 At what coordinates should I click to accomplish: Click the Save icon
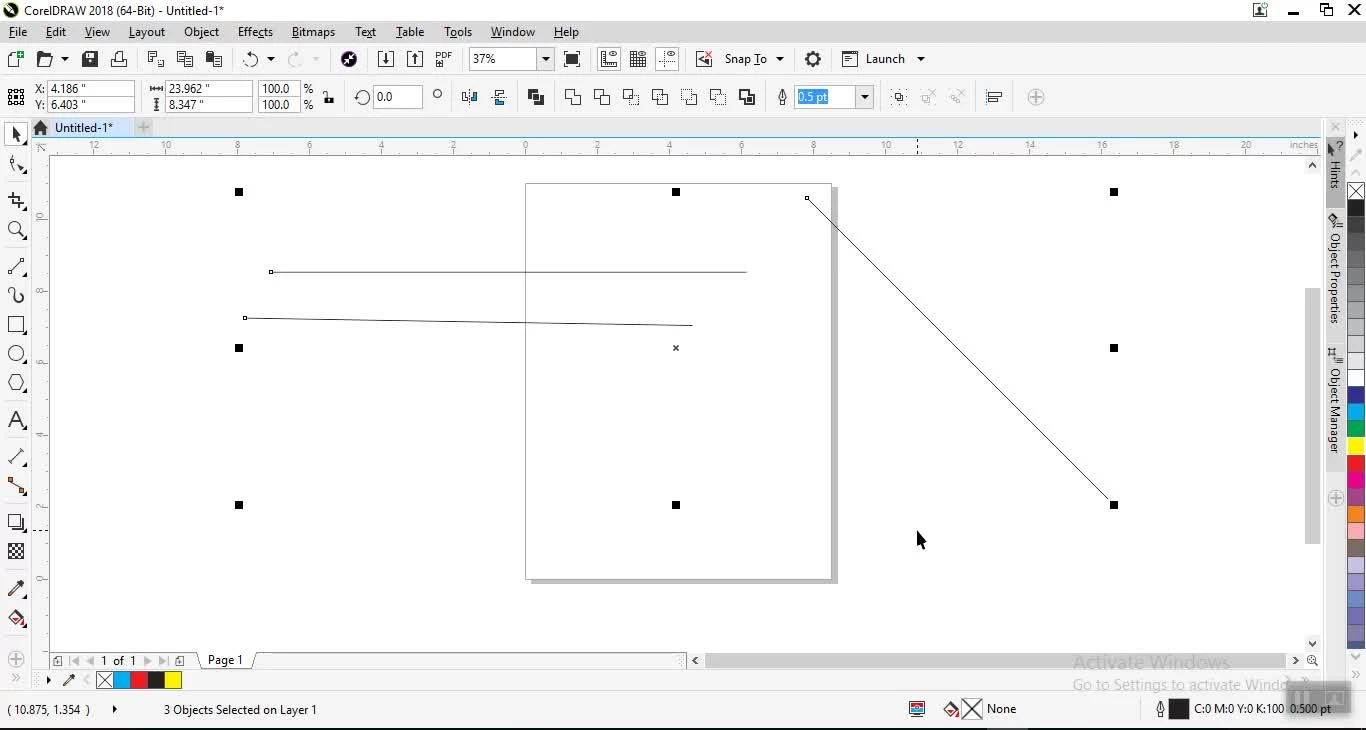pyautogui.click(x=90, y=59)
